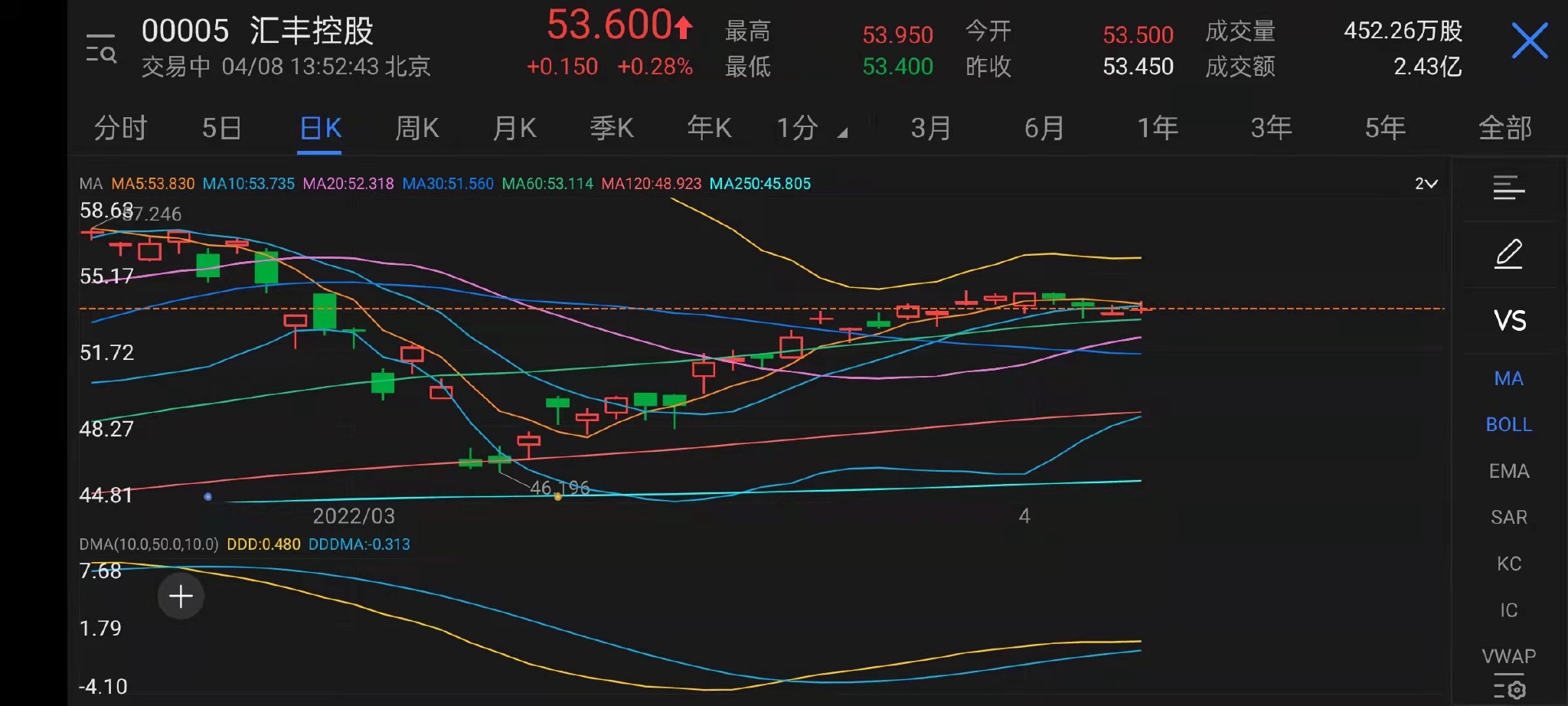Close the landscape chart view
The image size is (1568, 706).
point(1530,41)
